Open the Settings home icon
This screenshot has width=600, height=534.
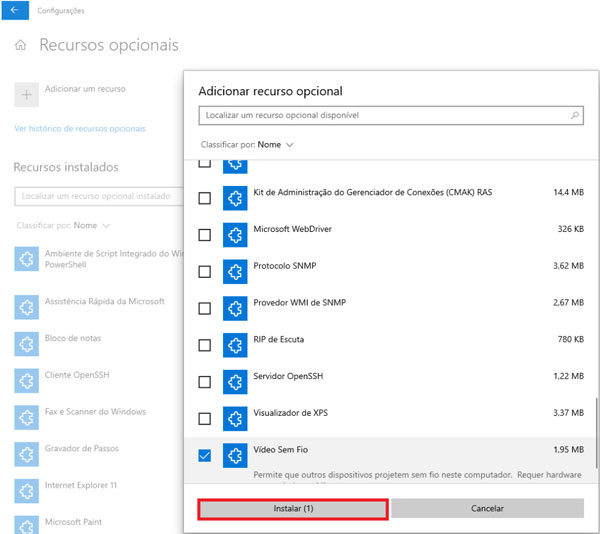pyautogui.click(x=20, y=45)
